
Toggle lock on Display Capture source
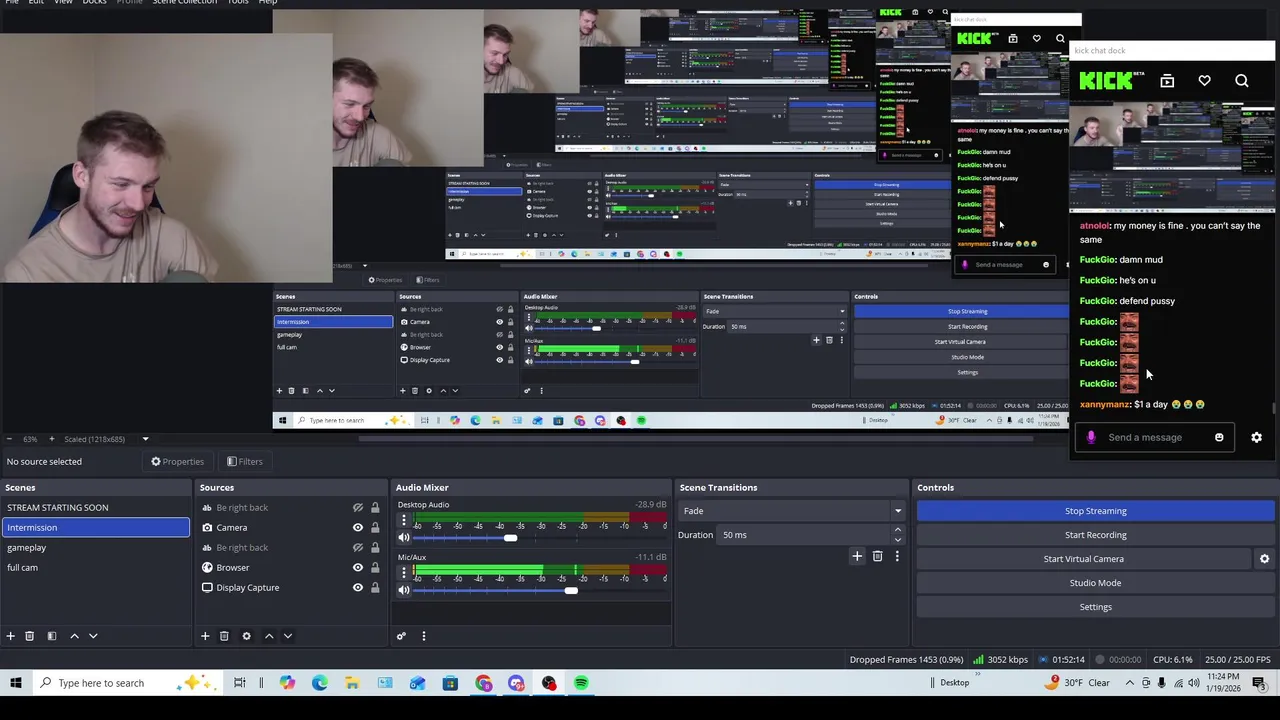[x=375, y=588]
